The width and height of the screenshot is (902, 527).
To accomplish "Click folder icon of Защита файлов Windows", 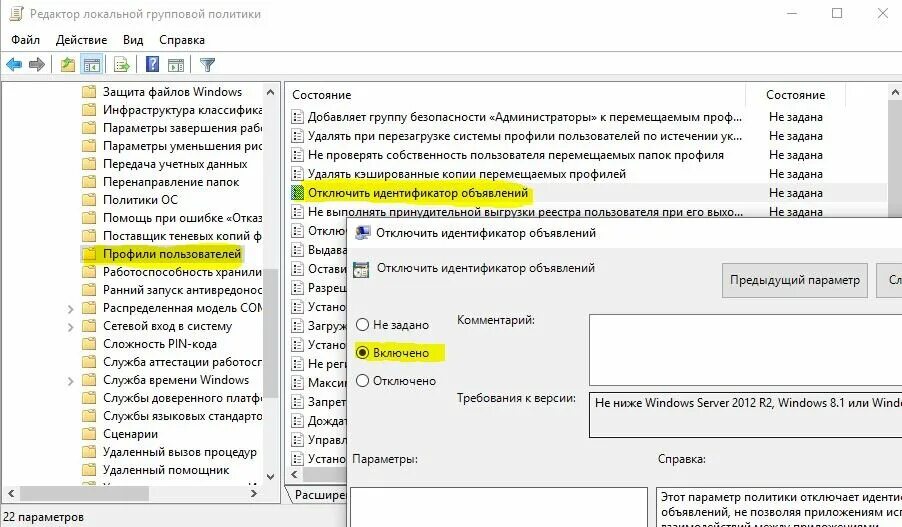I will click(x=89, y=92).
